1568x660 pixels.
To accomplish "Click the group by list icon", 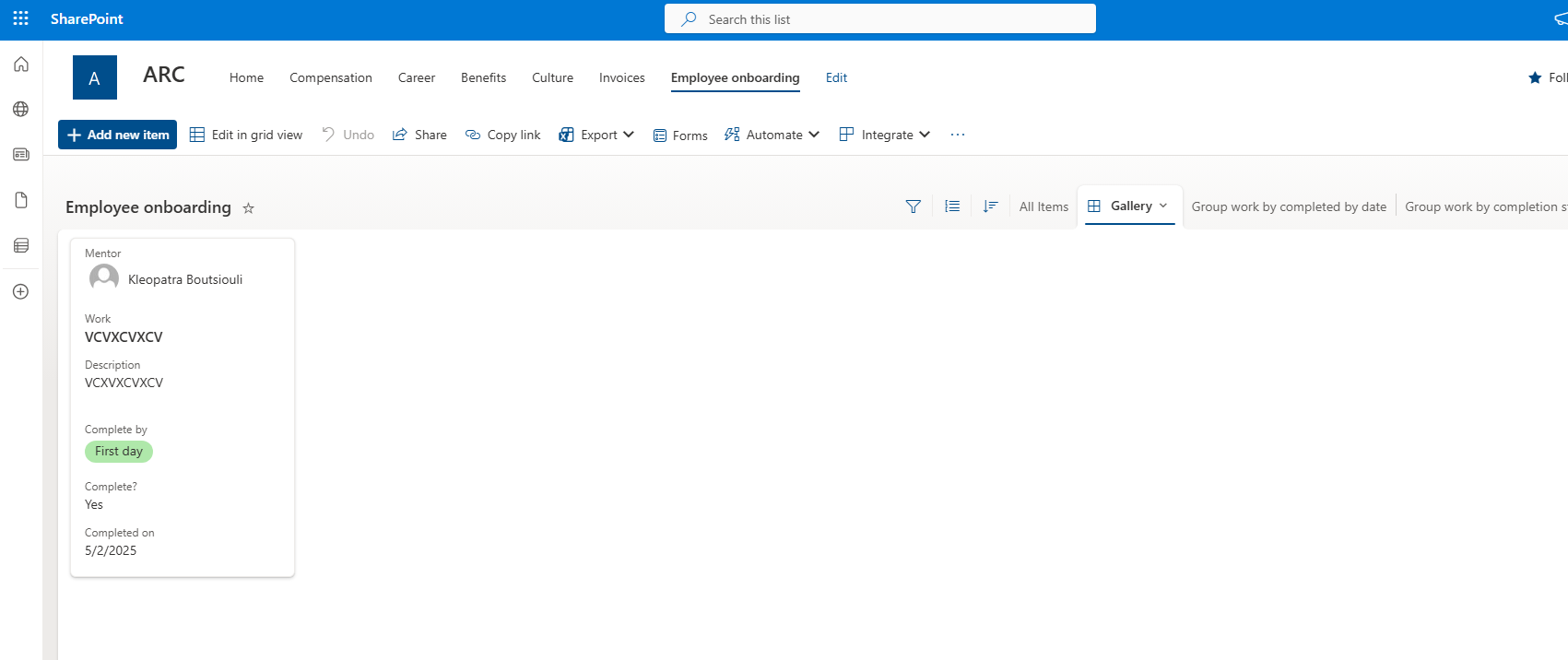I will [x=952, y=206].
